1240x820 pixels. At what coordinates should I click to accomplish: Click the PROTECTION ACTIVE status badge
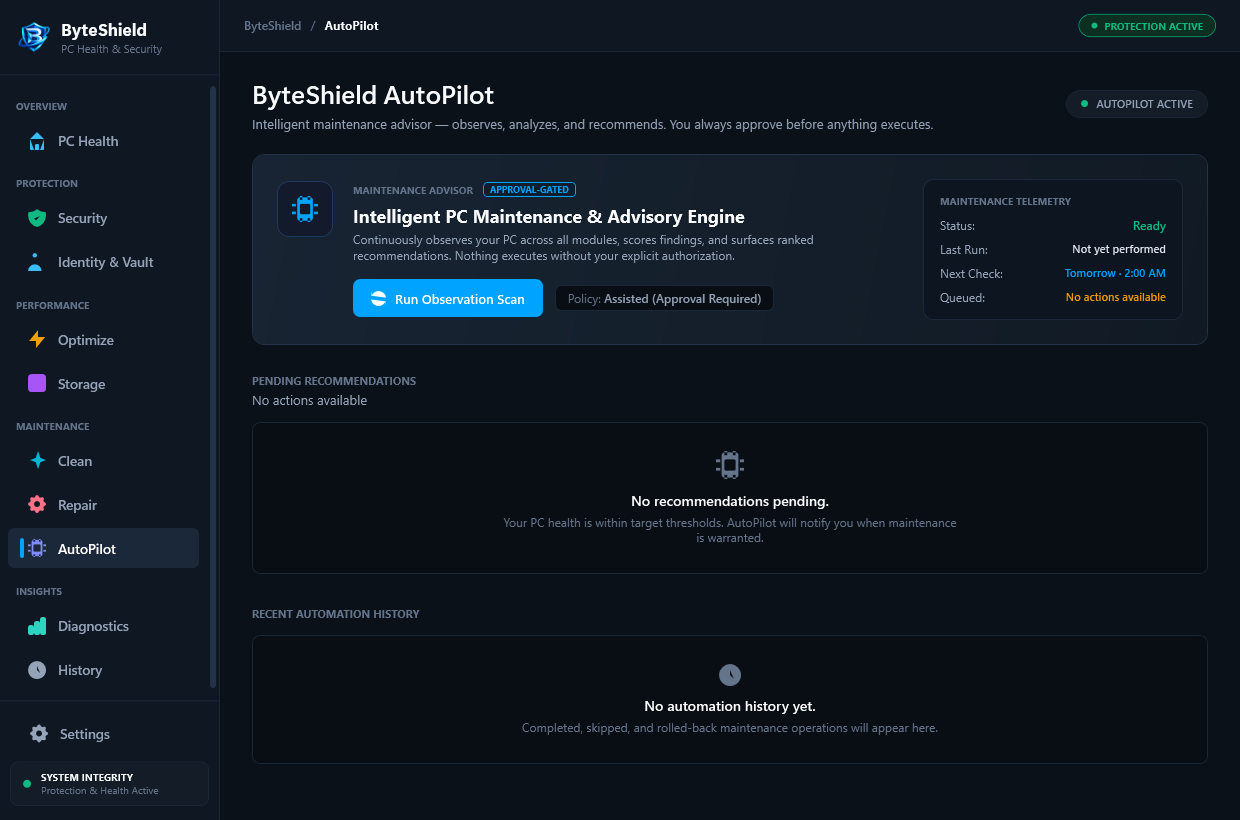[x=1147, y=26]
